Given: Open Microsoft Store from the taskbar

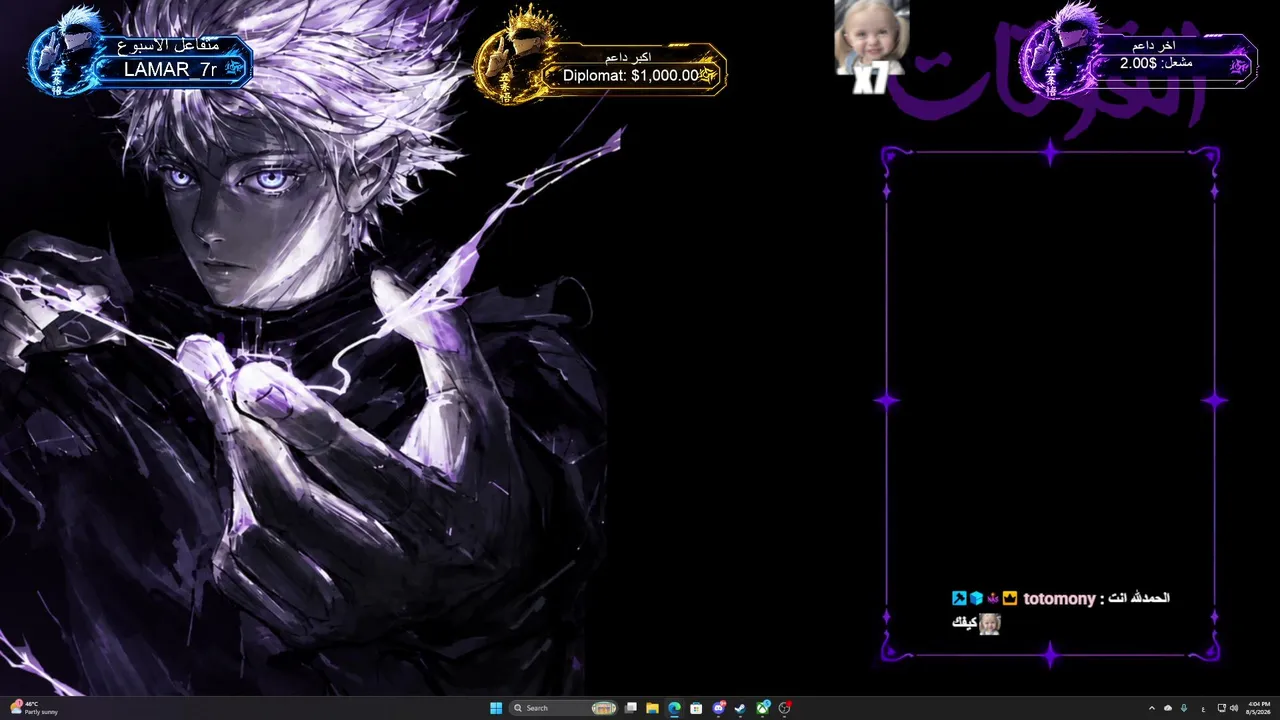Looking at the screenshot, I should 696,708.
